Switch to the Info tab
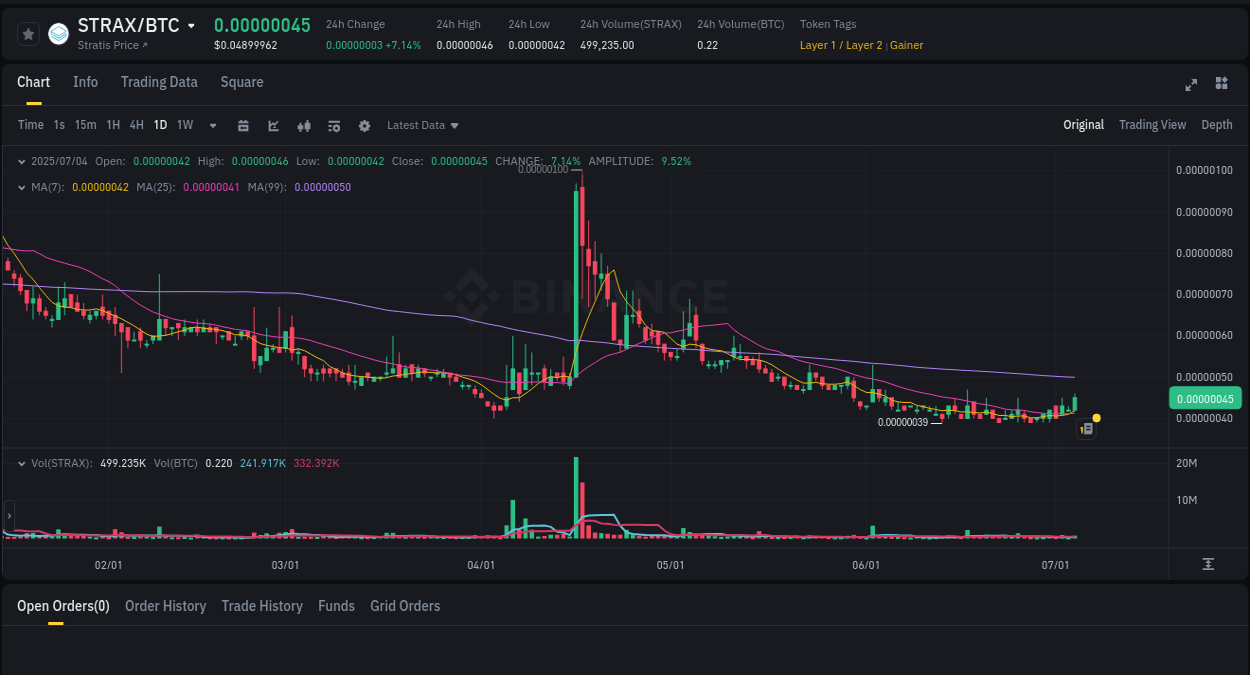This screenshot has height=675, width=1250. tap(85, 82)
